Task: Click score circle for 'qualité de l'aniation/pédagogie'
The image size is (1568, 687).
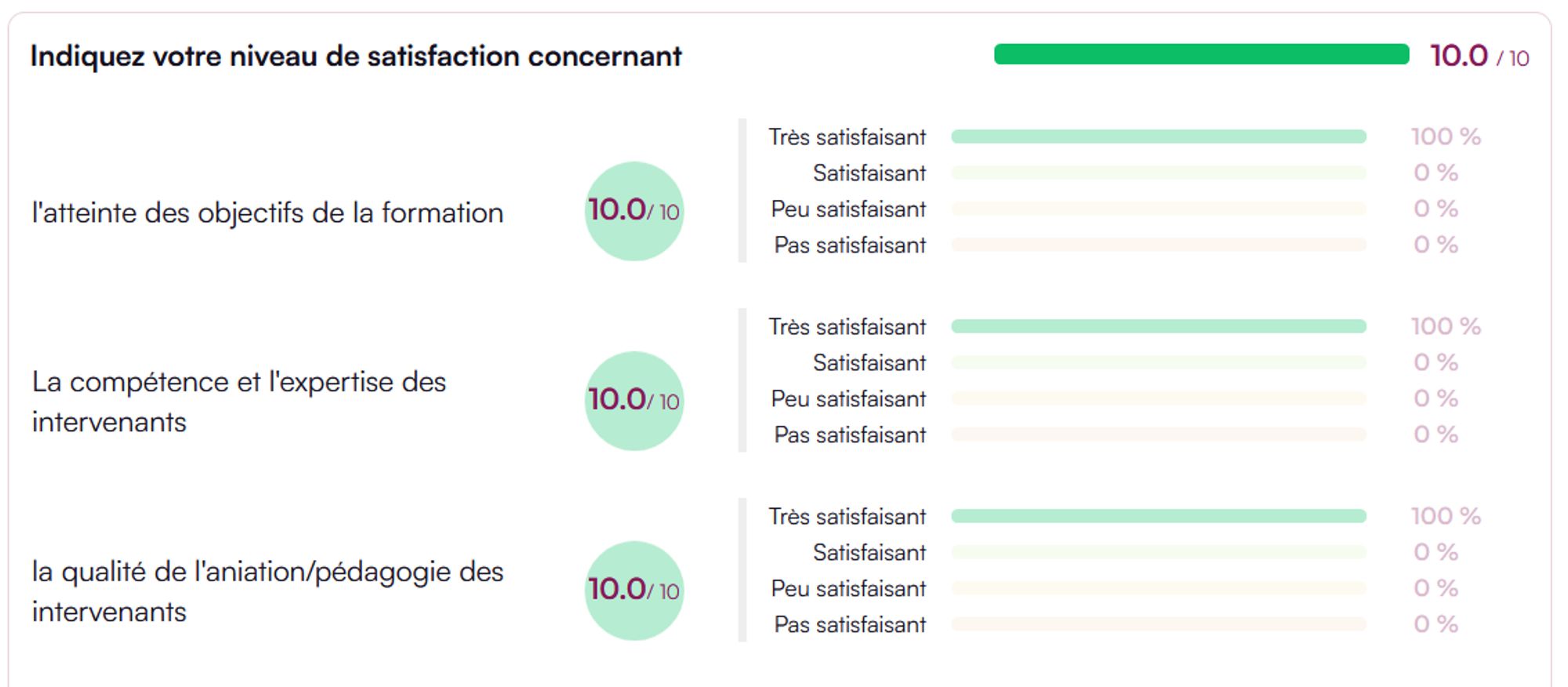Action: (x=634, y=591)
